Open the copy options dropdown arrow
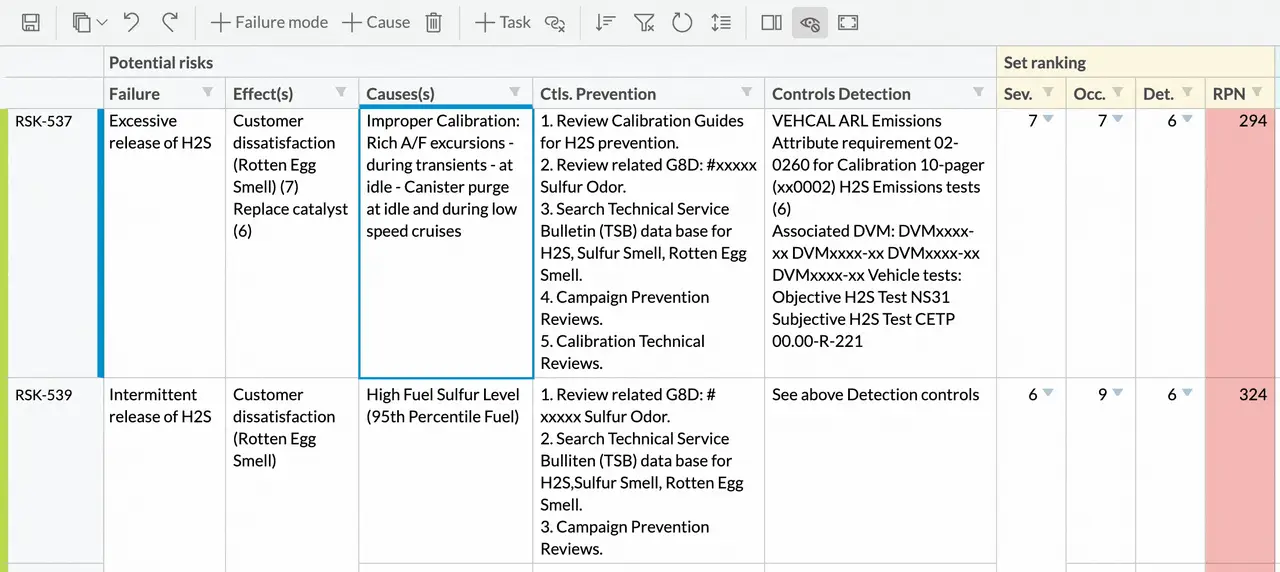Viewport: 1280px width, 572px height. (x=102, y=23)
